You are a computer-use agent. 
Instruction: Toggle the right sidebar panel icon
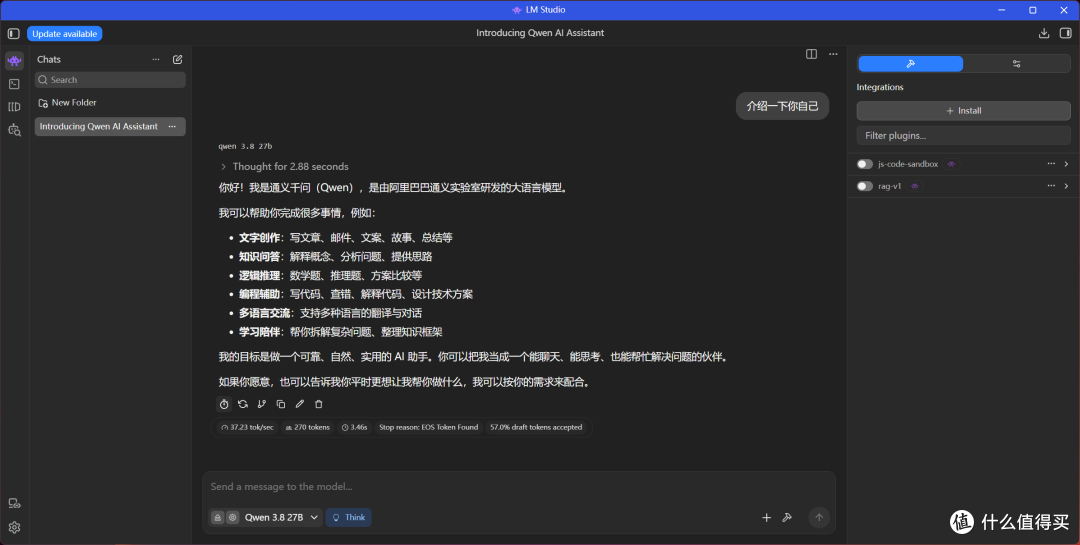click(x=1066, y=33)
